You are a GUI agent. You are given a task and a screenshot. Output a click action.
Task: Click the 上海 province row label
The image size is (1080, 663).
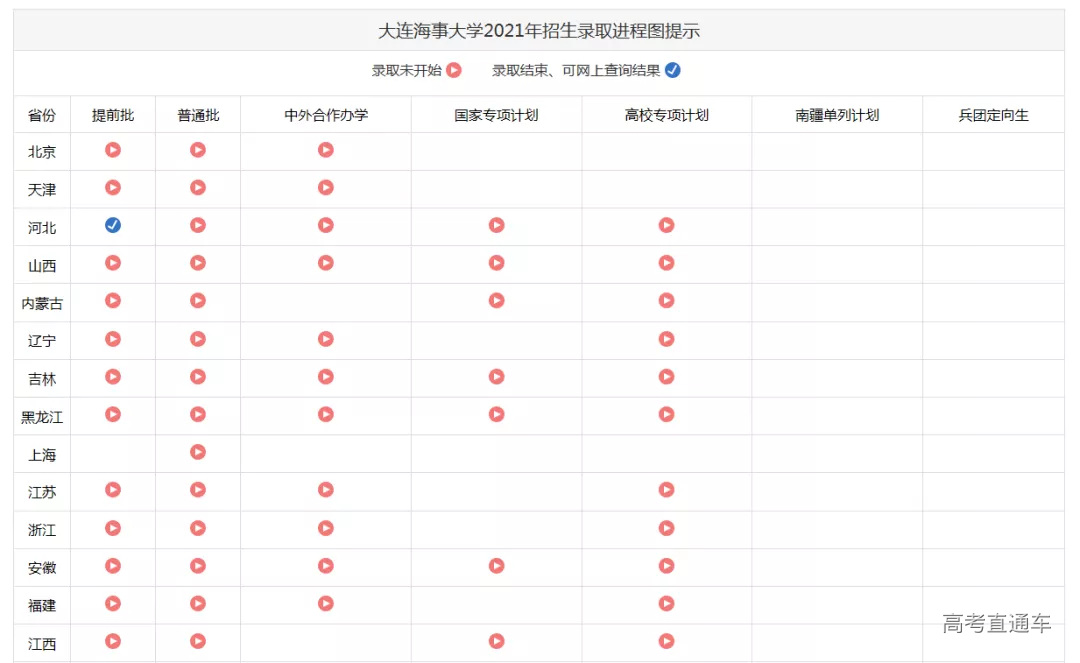[42, 455]
